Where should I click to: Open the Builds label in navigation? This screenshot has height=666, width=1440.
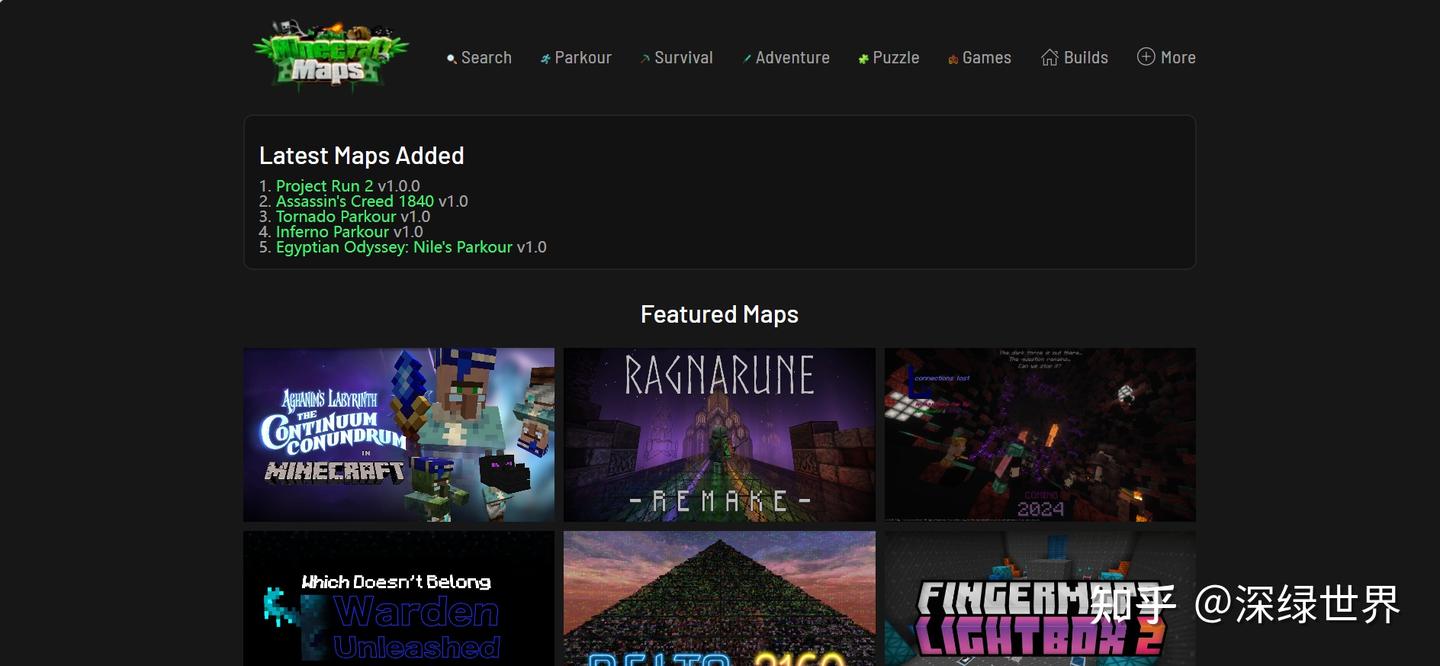(x=1086, y=58)
